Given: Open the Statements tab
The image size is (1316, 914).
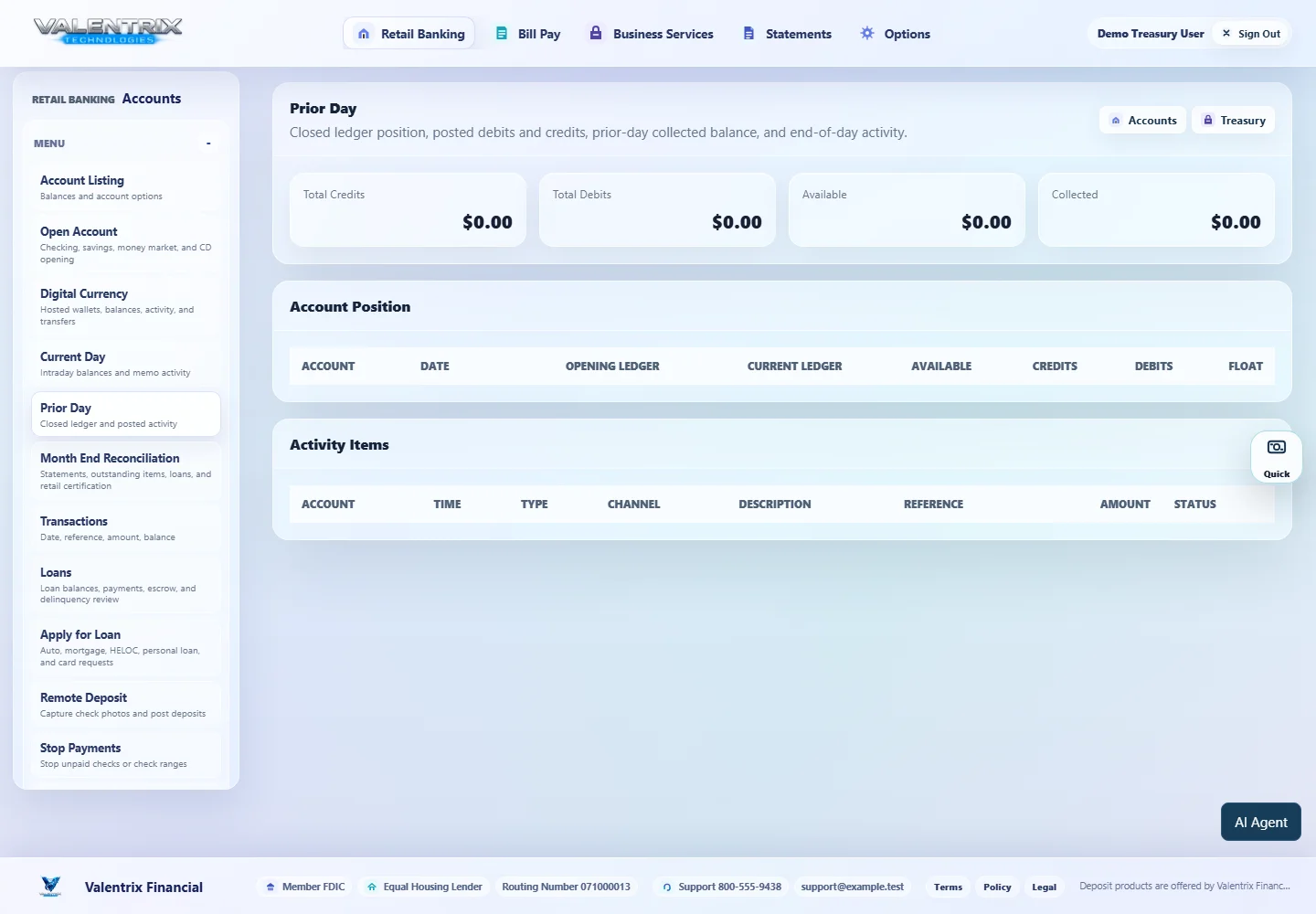Looking at the screenshot, I should pyautogui.click(x=788, y=34).
